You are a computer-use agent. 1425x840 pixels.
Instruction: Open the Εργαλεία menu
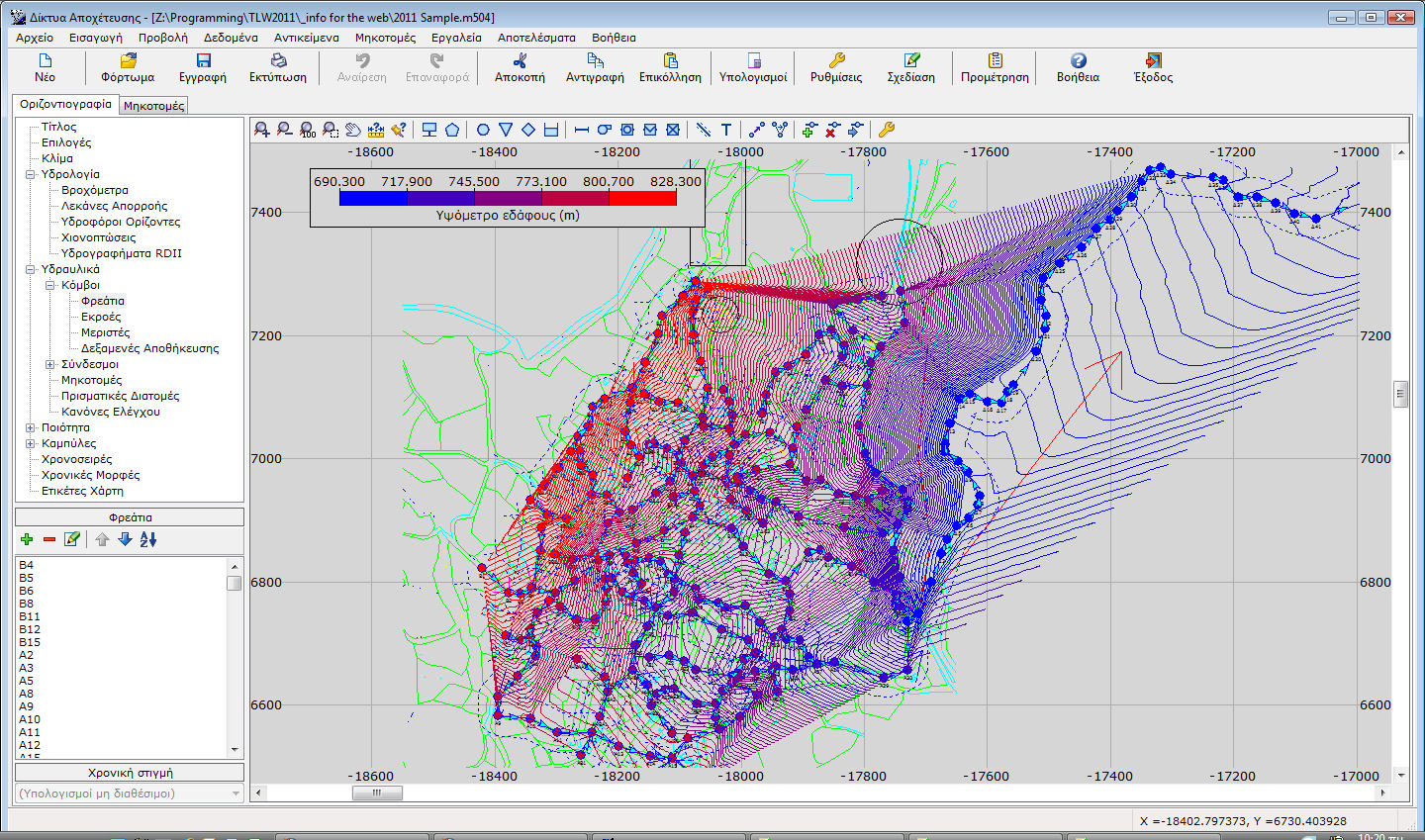(456, 38)
